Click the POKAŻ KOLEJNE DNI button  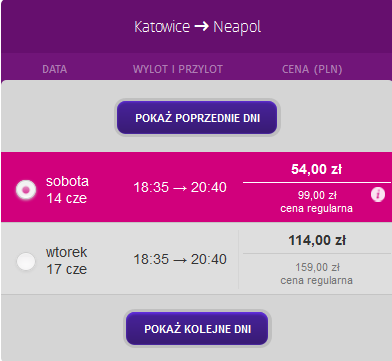(x=197, y=329)
